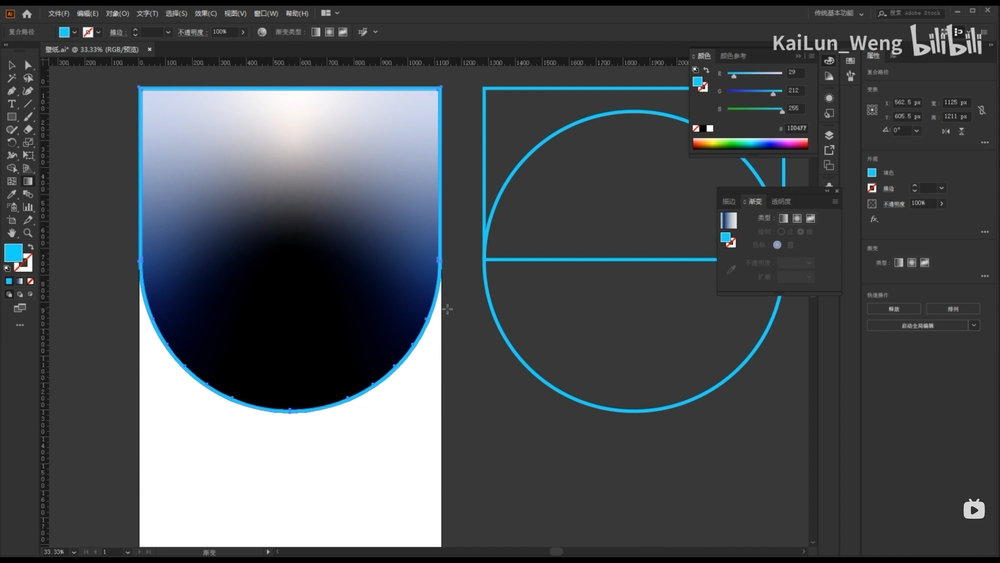Select the Scale tool
The image size is (1000, 563).
pyautogui.click(x=28, y=143)
